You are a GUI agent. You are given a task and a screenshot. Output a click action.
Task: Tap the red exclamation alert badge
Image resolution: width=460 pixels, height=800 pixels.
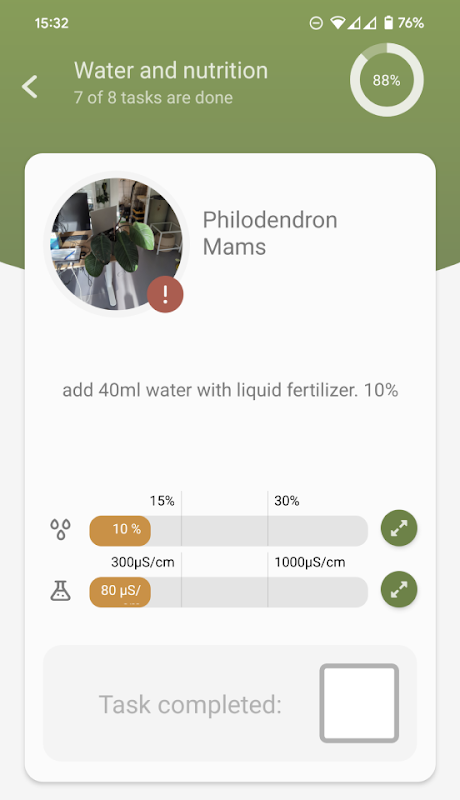(165, 294)
